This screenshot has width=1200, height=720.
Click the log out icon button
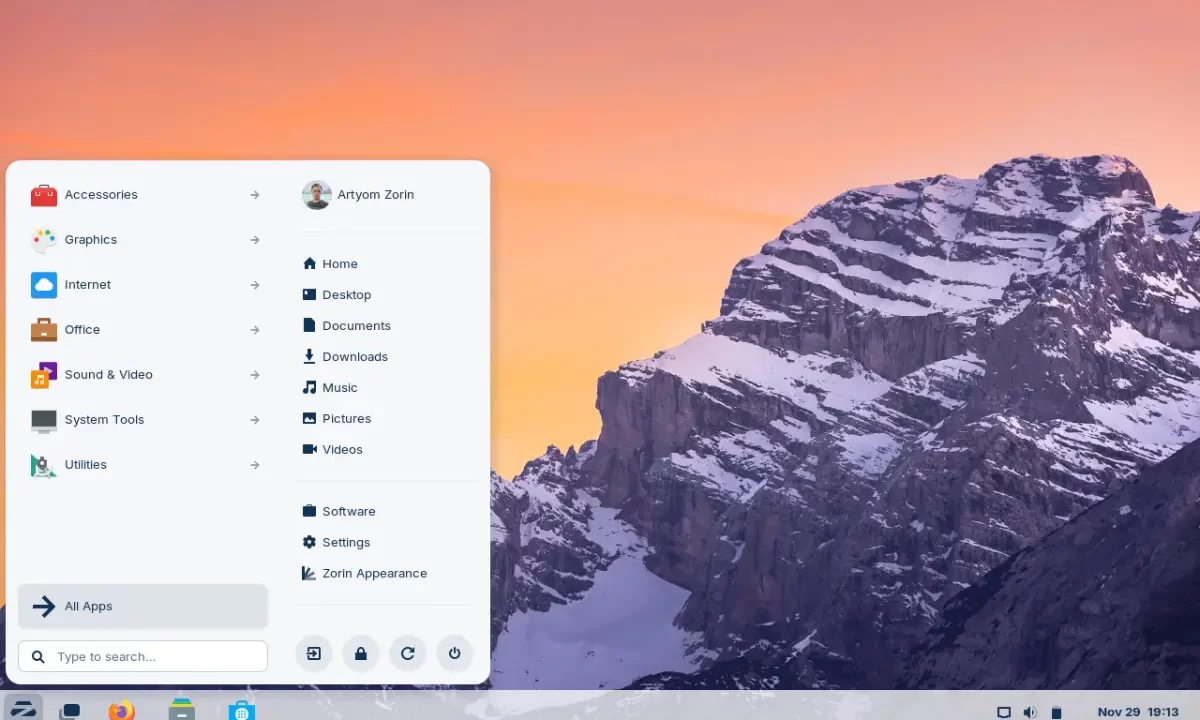pyautogui.click(x=314, y=654)
